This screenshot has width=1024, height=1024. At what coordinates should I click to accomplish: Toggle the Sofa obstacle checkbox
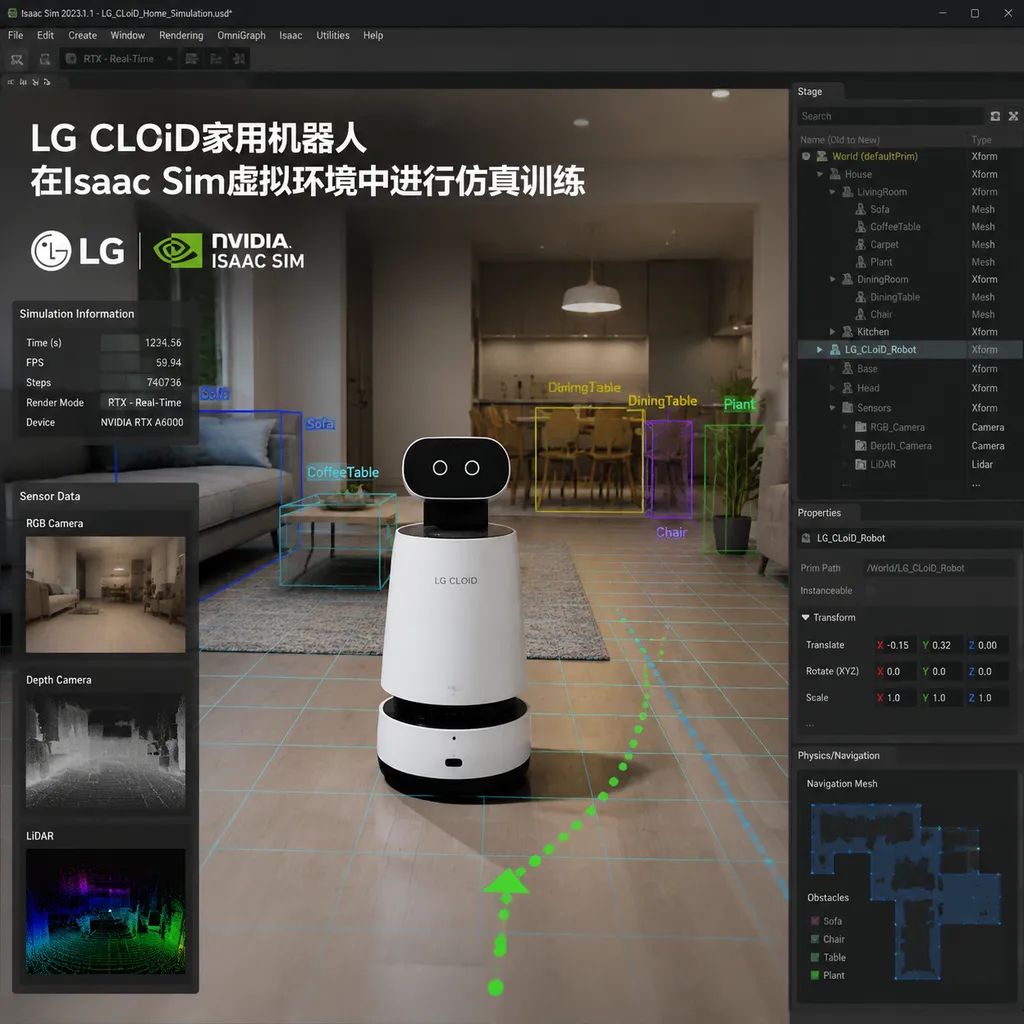pos(814,921)
